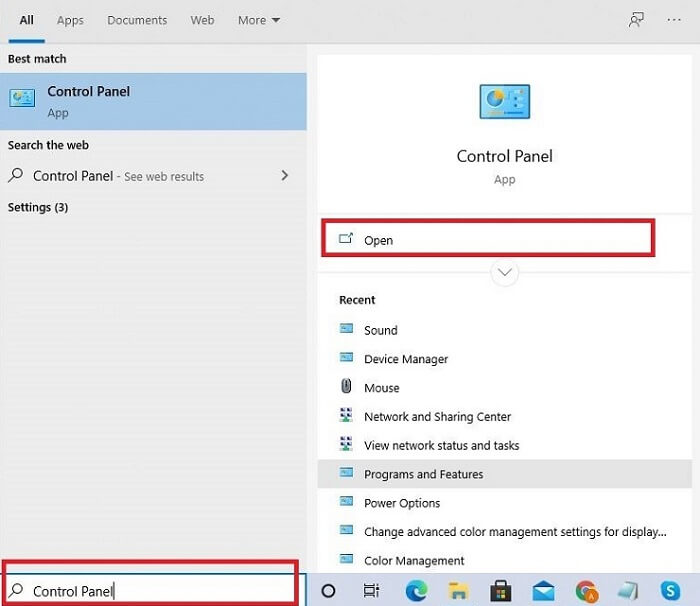
Task: Click the Task View taskbar icon
Action: pos(371,590)
